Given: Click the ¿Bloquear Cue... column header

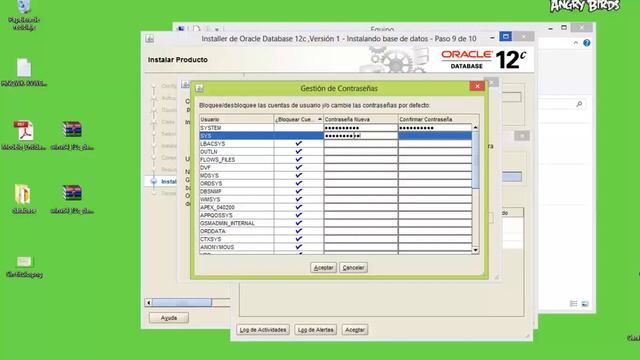Looking at the screenshot, I should pyautogui.click(x=299, y=119).
